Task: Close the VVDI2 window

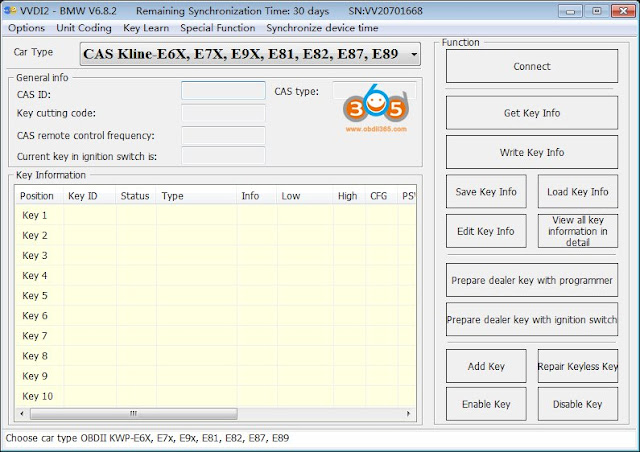Action: 623,11
